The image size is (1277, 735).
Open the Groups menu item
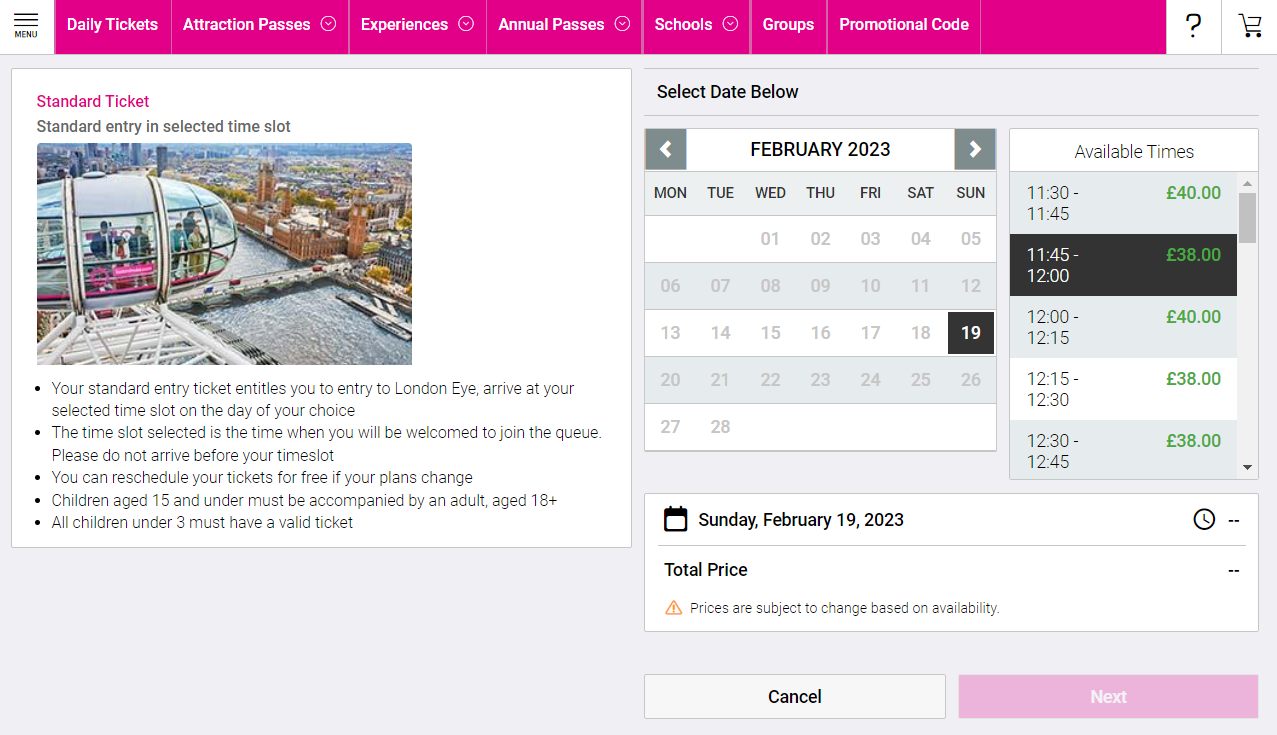coord(788,25)
